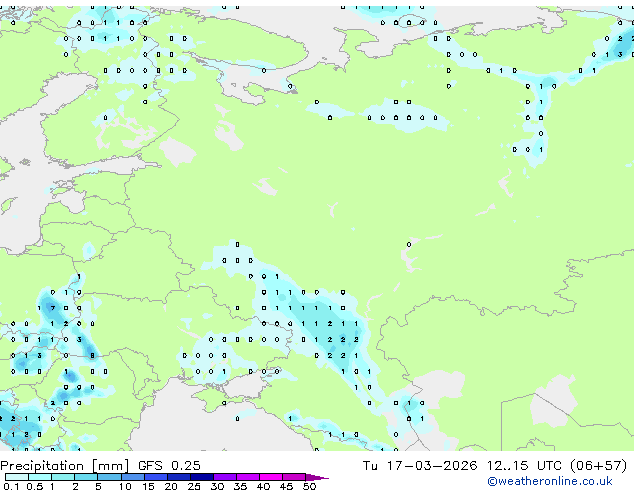Click the '30' legend scale label

coord(217,486)
